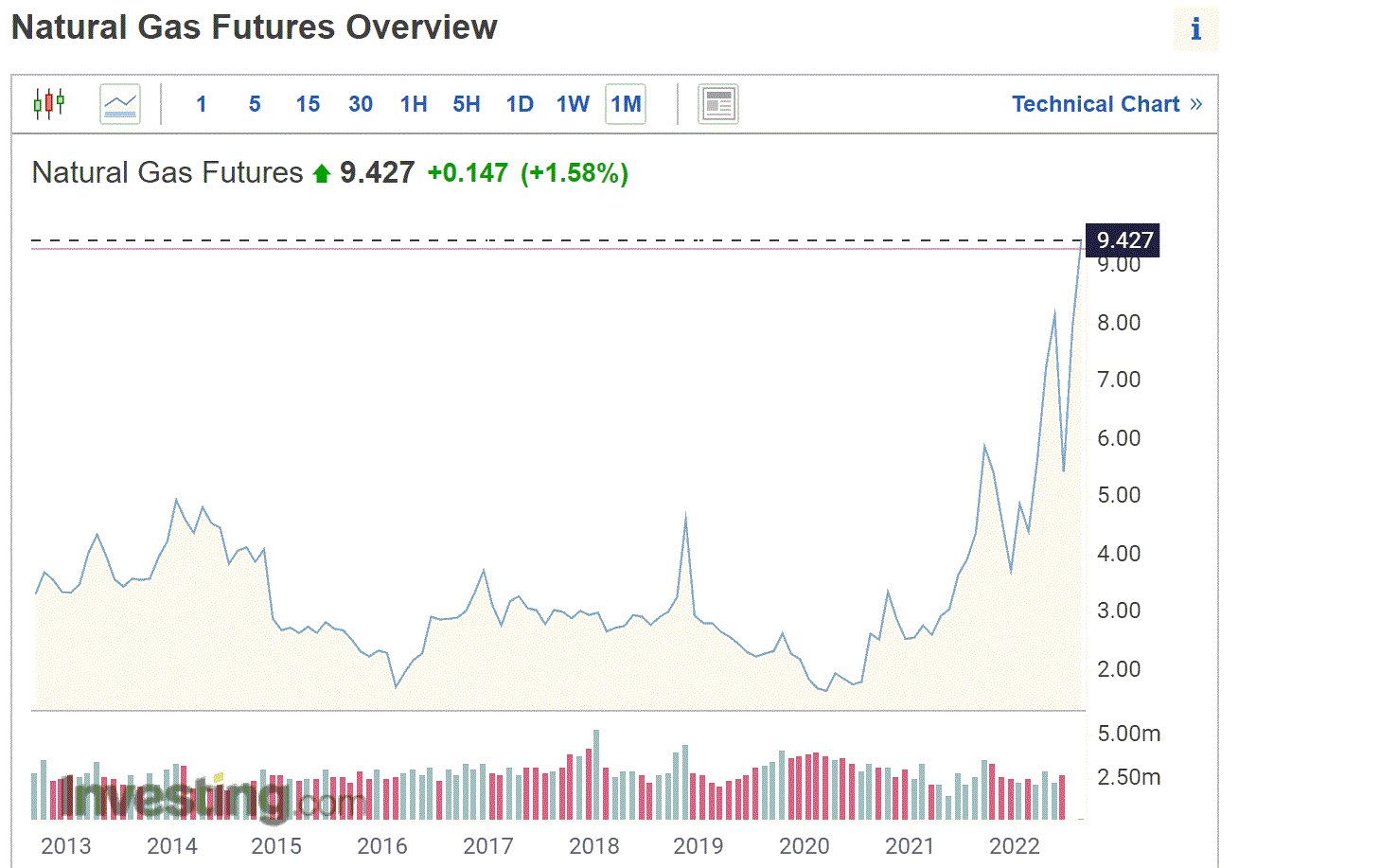Select the line chart display mode

click(118, 103)
